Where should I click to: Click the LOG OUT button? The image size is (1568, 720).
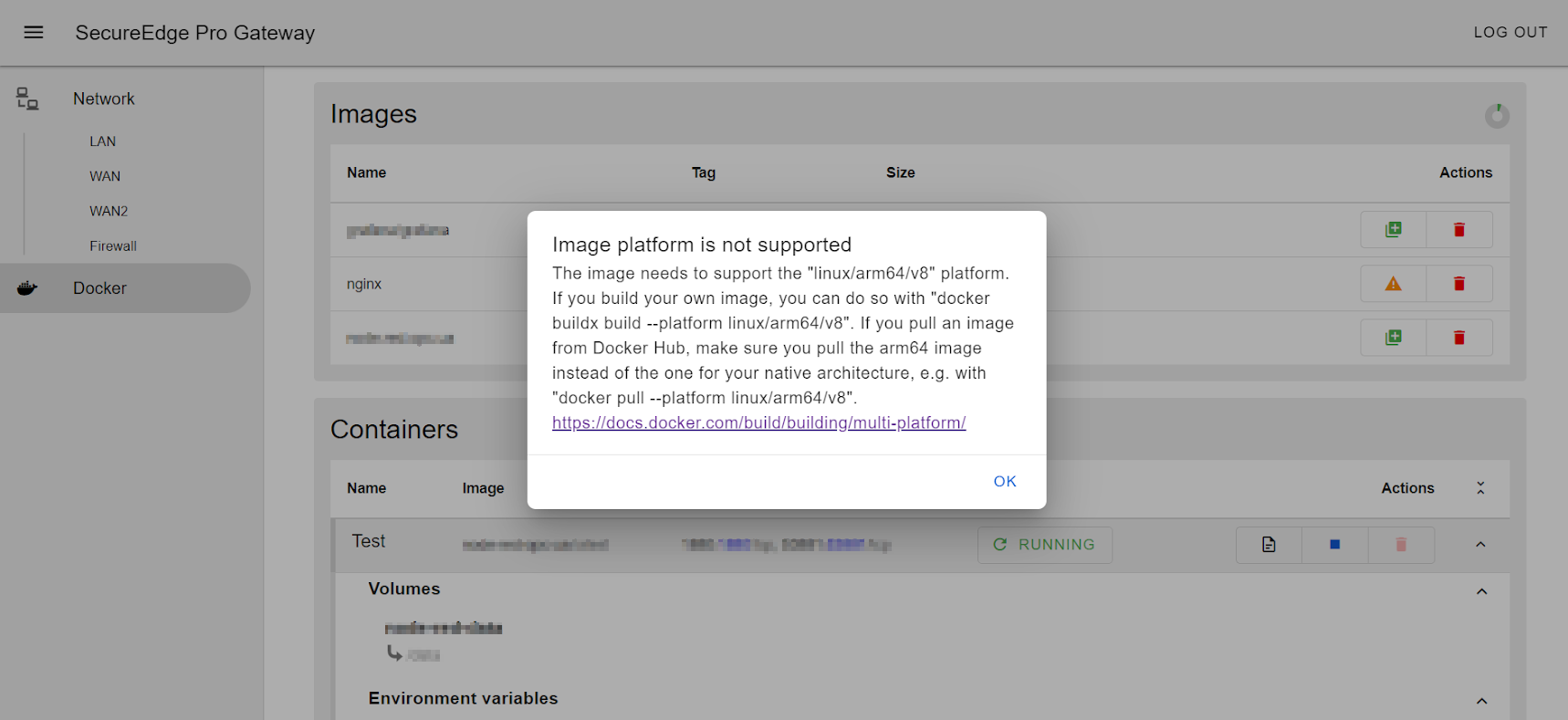pyautogui.click(x=1511, y=33)
